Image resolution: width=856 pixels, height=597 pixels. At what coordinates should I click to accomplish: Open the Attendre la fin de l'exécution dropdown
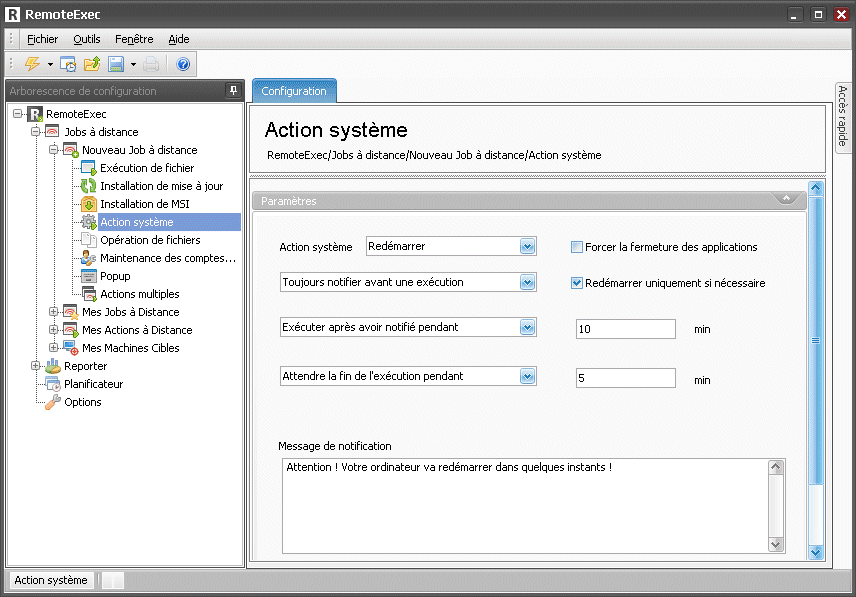(x=527, y=376)
